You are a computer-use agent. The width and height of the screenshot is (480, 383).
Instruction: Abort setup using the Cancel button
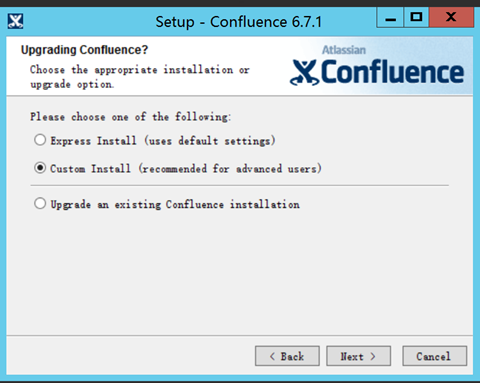click(434, 356)
